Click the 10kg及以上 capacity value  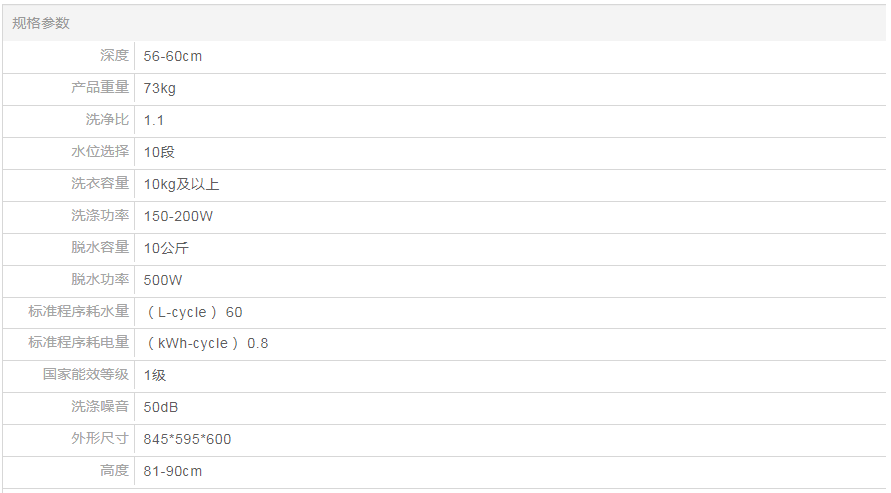181,184
